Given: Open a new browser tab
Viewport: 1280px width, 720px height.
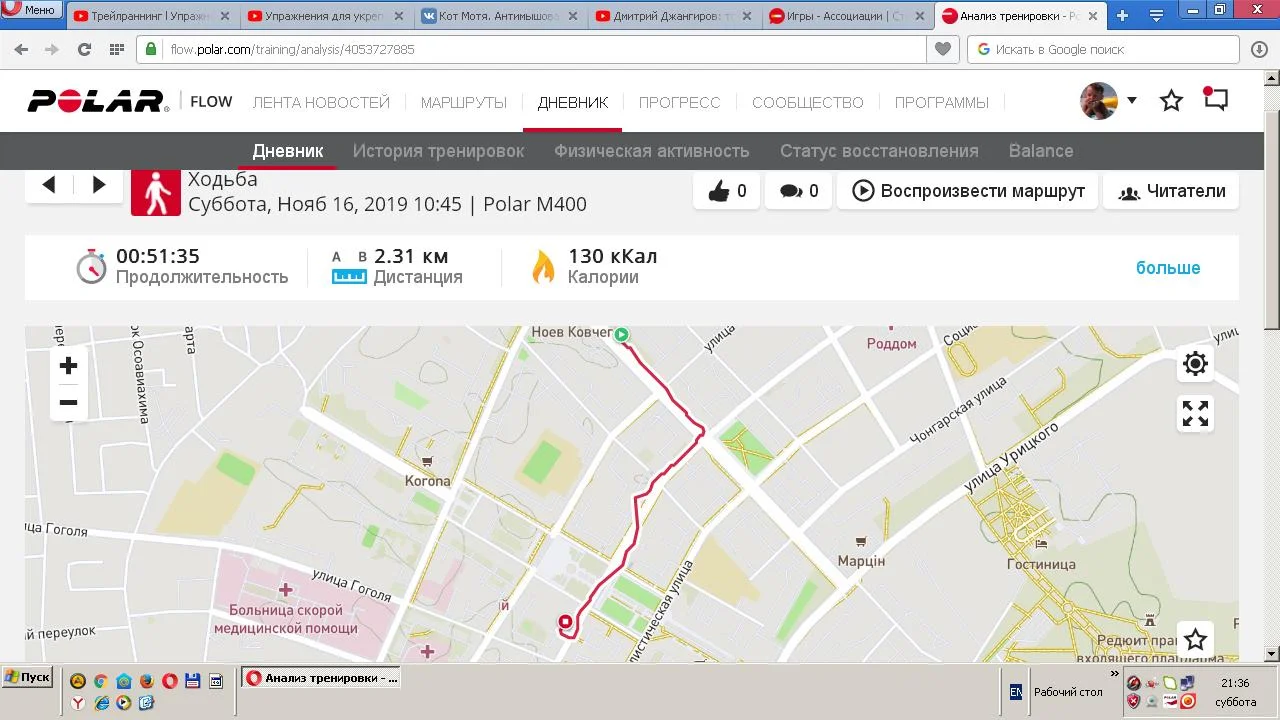Looking at the screenshot, I should coord(1122,15).
